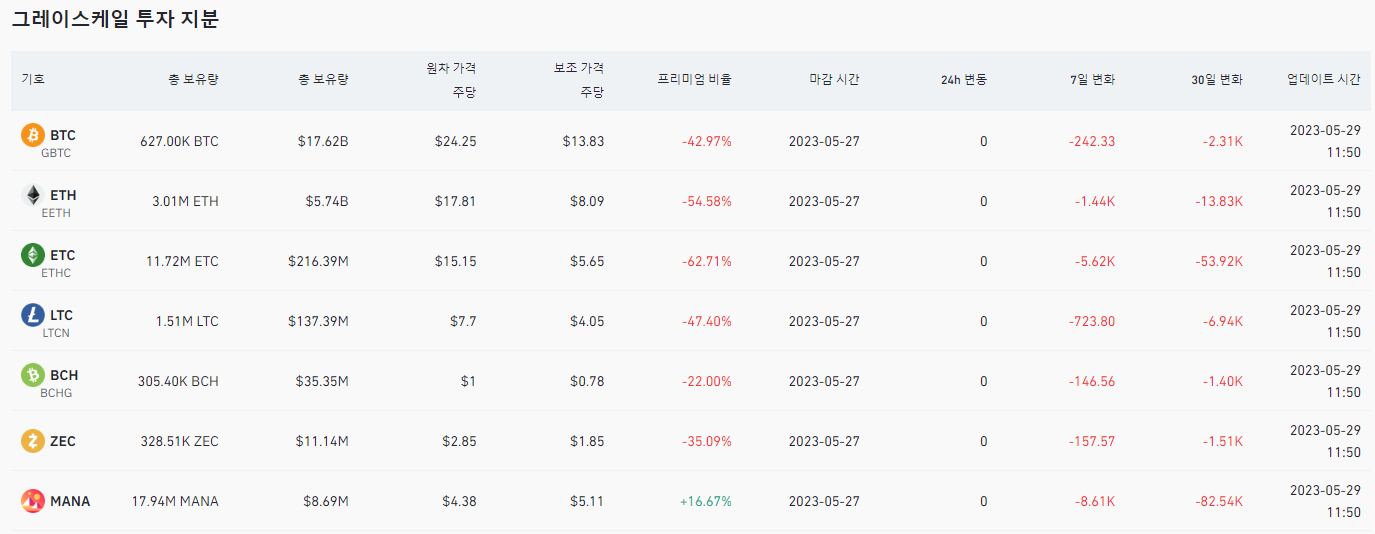
Task: Click the 그레이스케일 투자 지분 heading
Action: pos(116,19)
